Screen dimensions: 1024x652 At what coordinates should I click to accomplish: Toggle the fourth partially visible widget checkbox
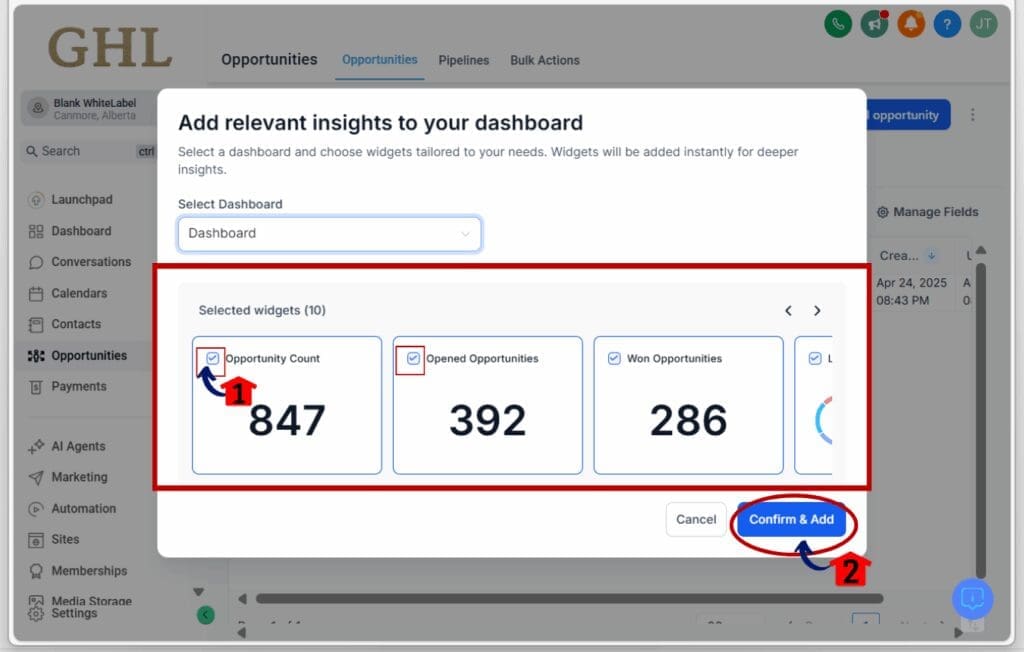(x=814, y=358)
